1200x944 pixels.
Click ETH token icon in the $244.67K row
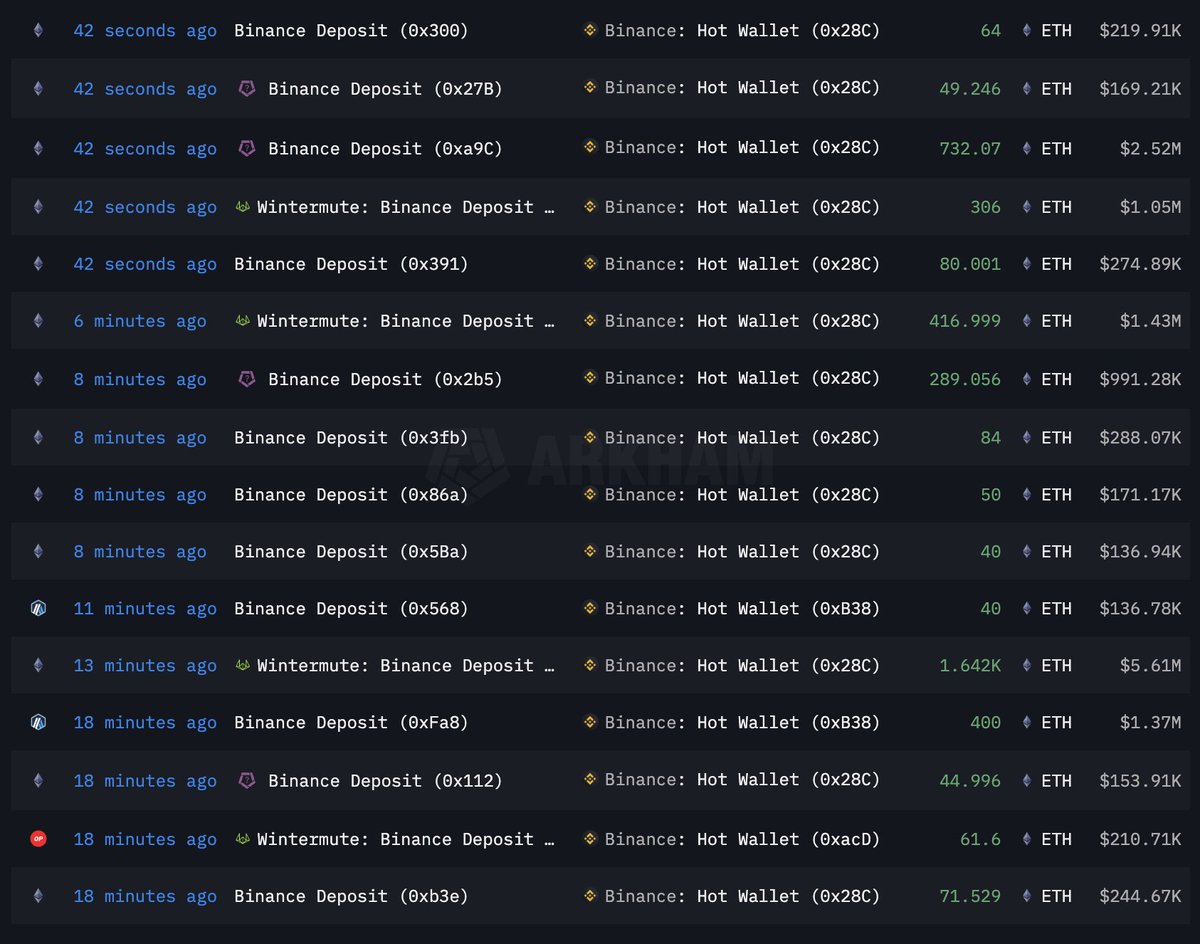click(1026, 896)
